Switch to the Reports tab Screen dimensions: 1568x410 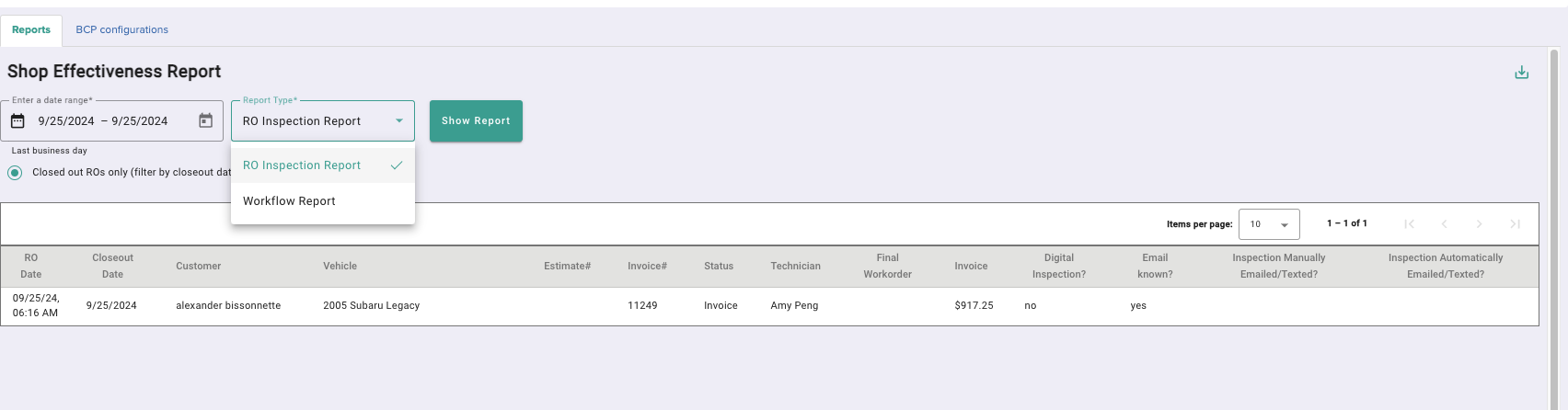coord(31,30)
